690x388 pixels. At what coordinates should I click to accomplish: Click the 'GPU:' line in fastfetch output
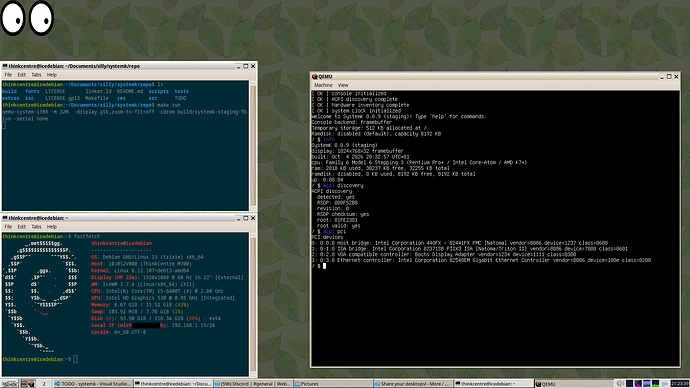[x=162, y=298]
